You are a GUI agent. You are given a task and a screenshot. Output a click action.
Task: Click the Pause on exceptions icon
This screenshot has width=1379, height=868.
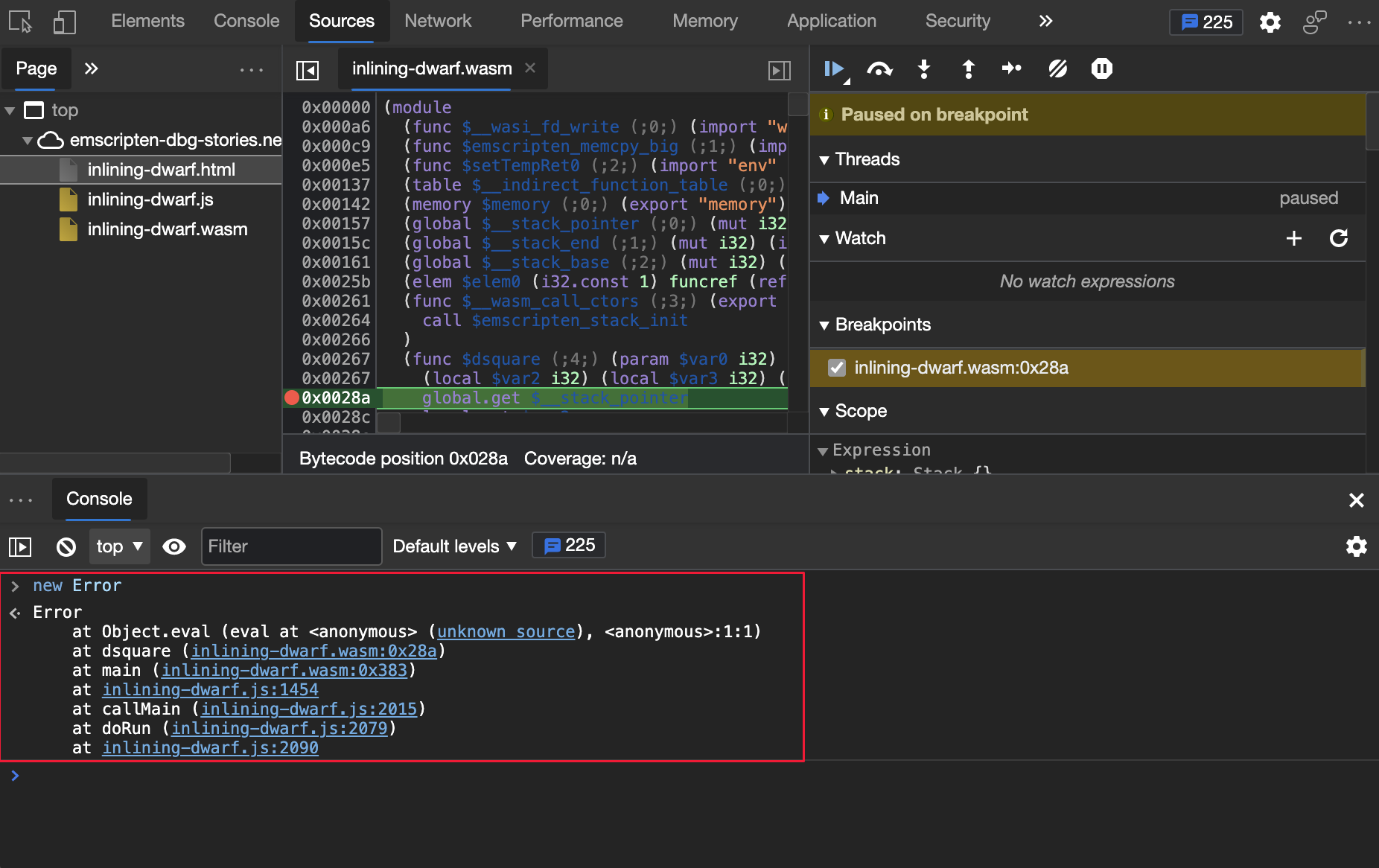[1101, 68]
